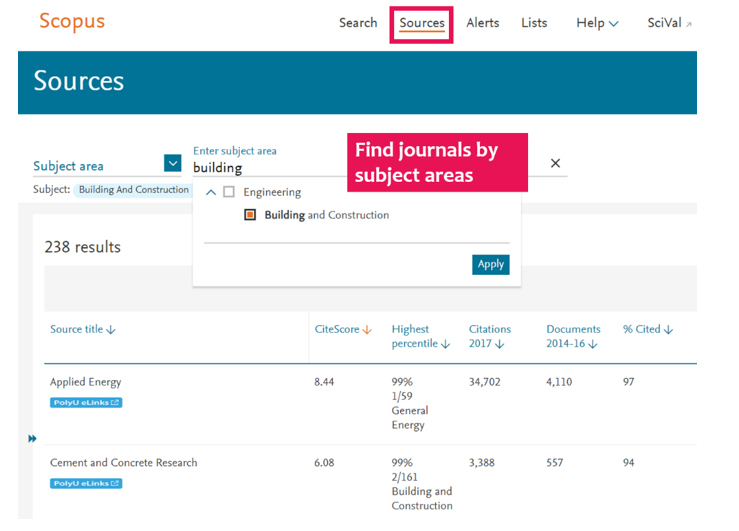Click the Scopus logo
The image size is (739, 531).
[72, 22]
